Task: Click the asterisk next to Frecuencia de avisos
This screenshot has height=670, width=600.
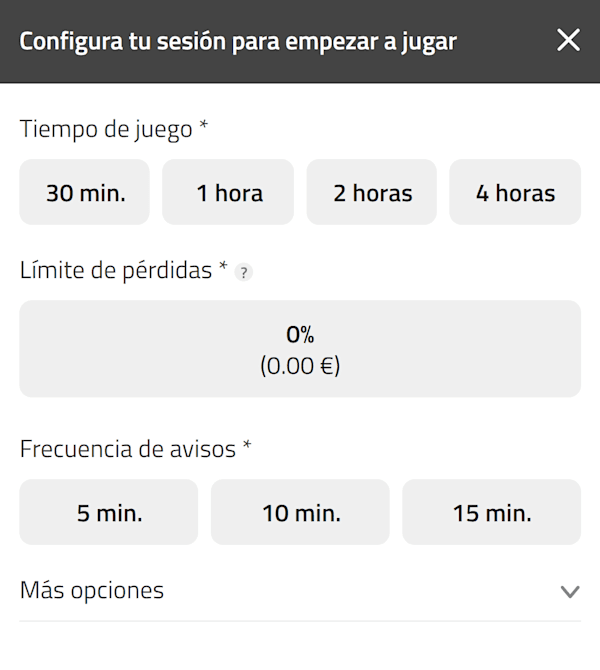Action: pyautogui.click(x=245, y=447)
